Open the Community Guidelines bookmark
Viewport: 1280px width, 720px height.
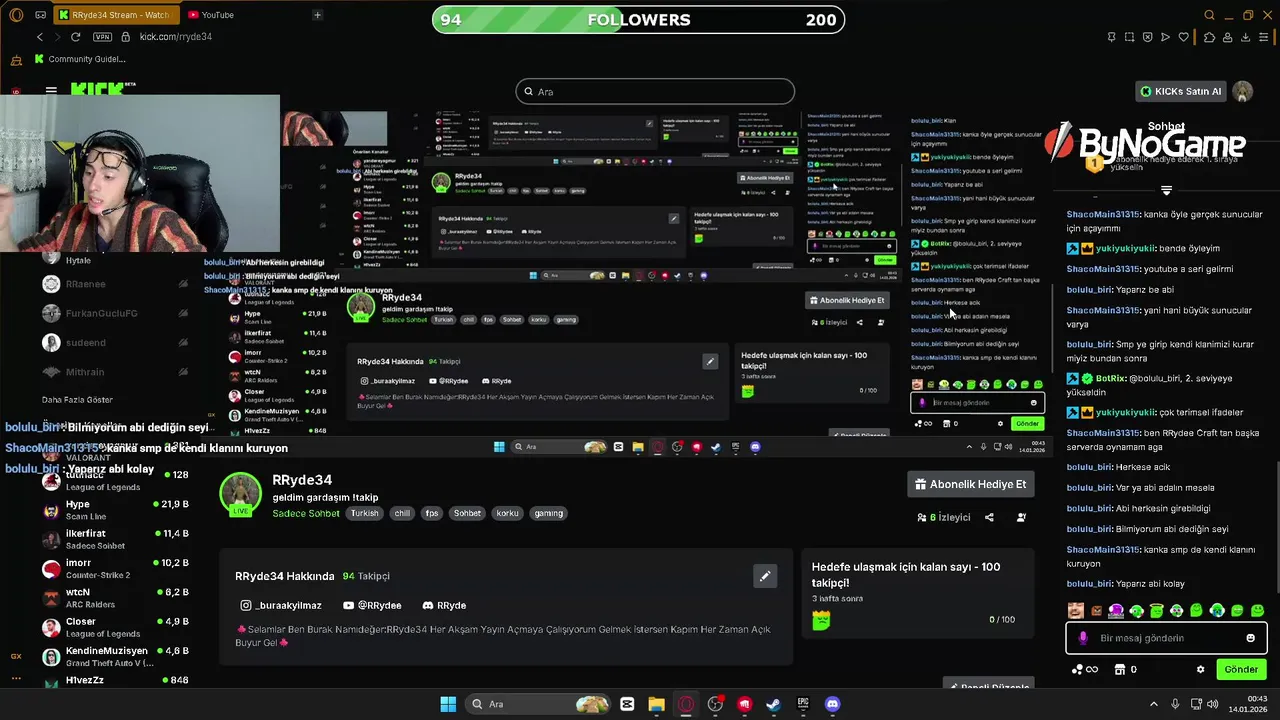(x=80, y=59)
